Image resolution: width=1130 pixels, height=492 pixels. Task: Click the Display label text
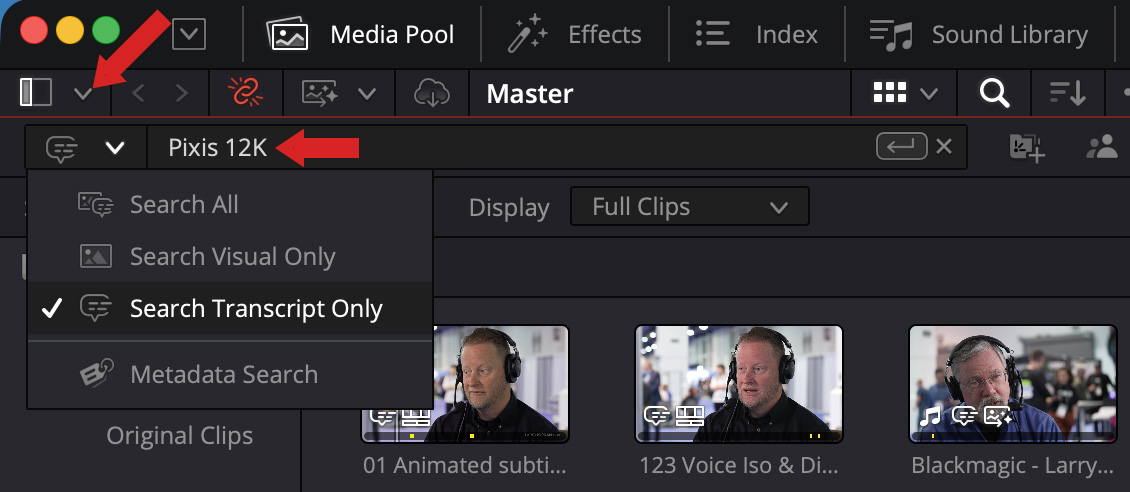(509, 207)
